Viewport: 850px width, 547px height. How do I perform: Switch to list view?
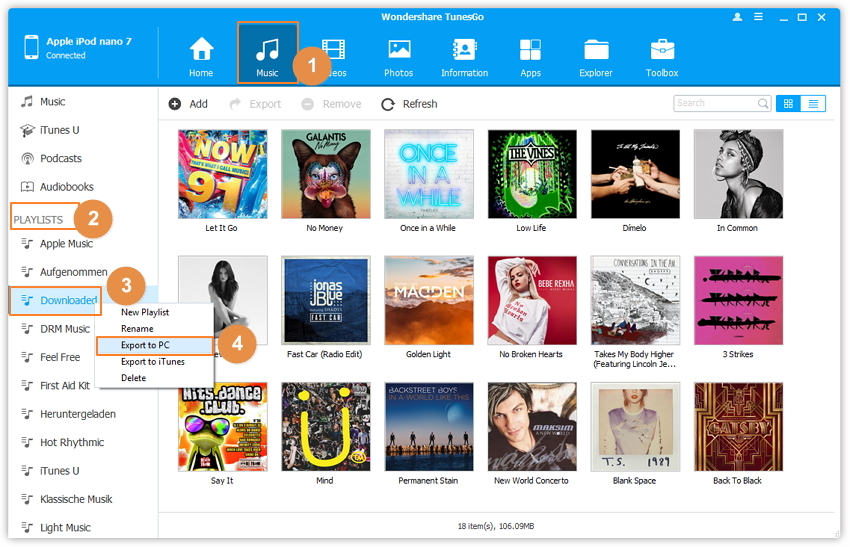tap(814, 103)
